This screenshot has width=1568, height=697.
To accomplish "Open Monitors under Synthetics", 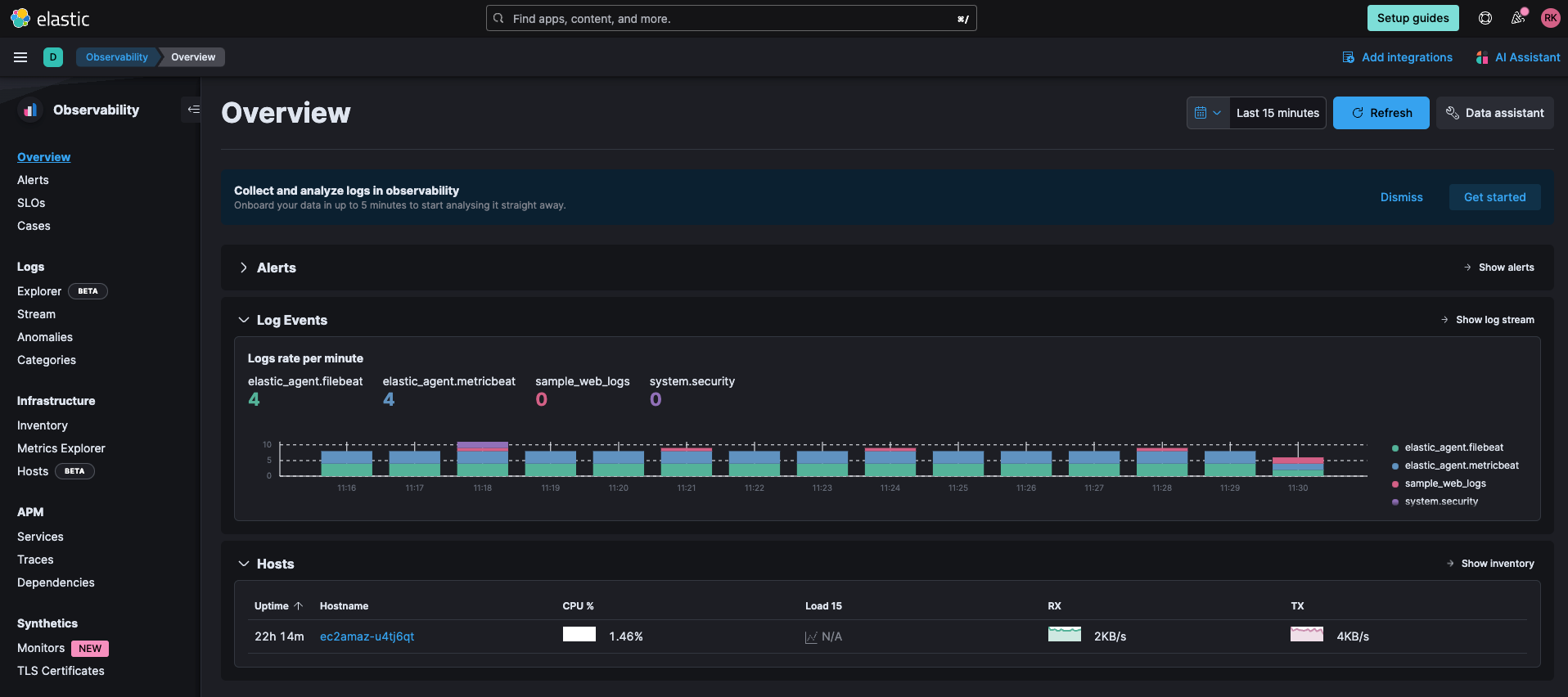I will (41, 648).
